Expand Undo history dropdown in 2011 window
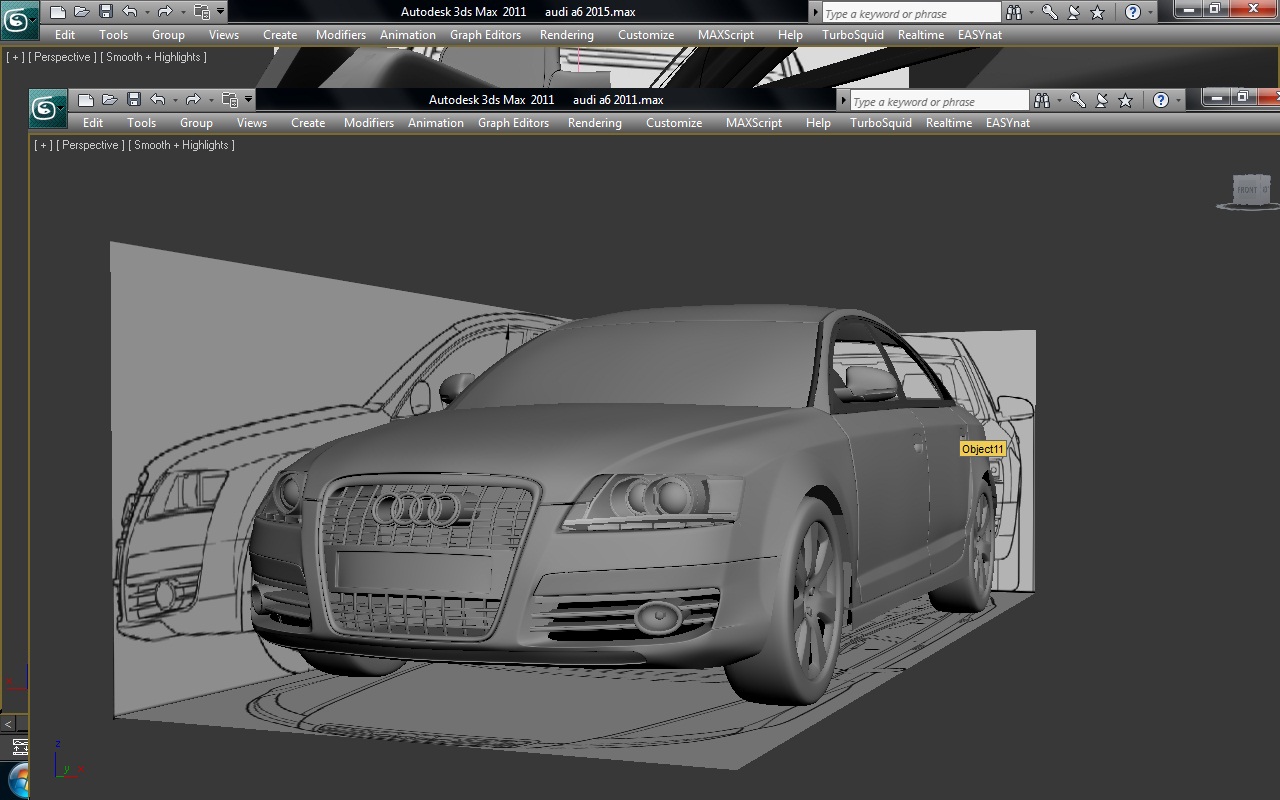Screen dimensions: 1280x800 (176, 100)
